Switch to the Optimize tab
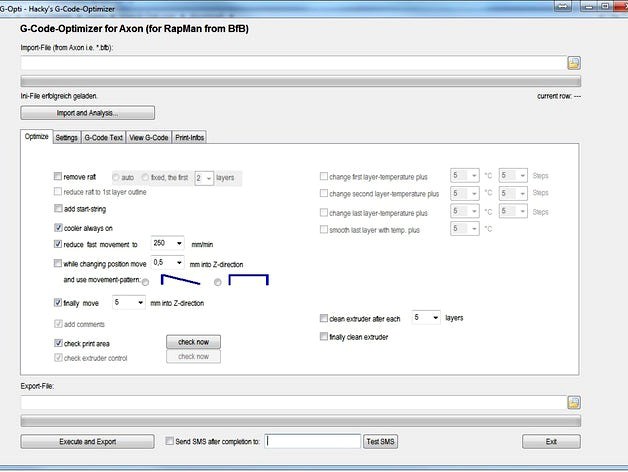The image size is (628, 472). point(36,136)
